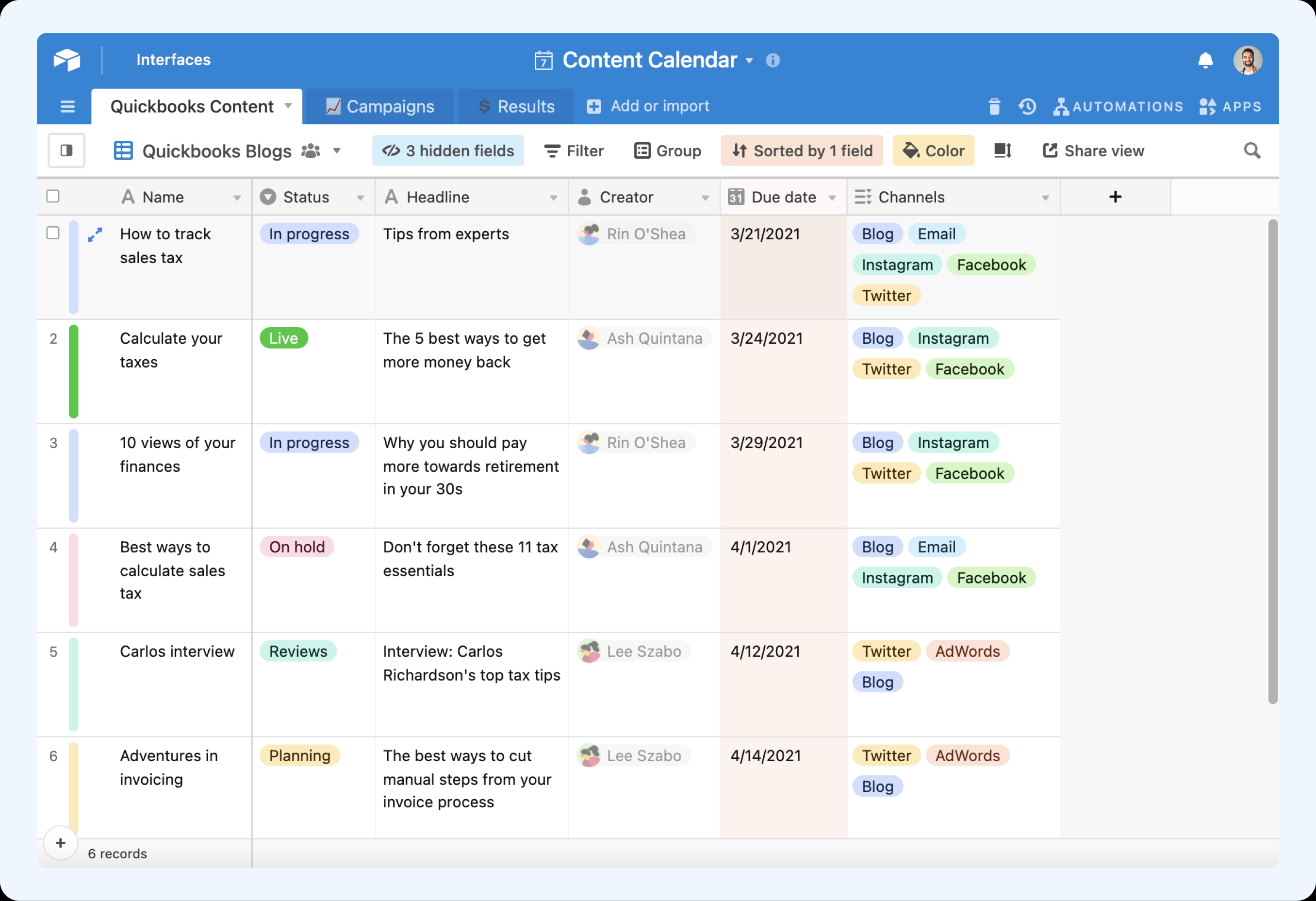Click the calendar icon next to Content Calendar

543,60
